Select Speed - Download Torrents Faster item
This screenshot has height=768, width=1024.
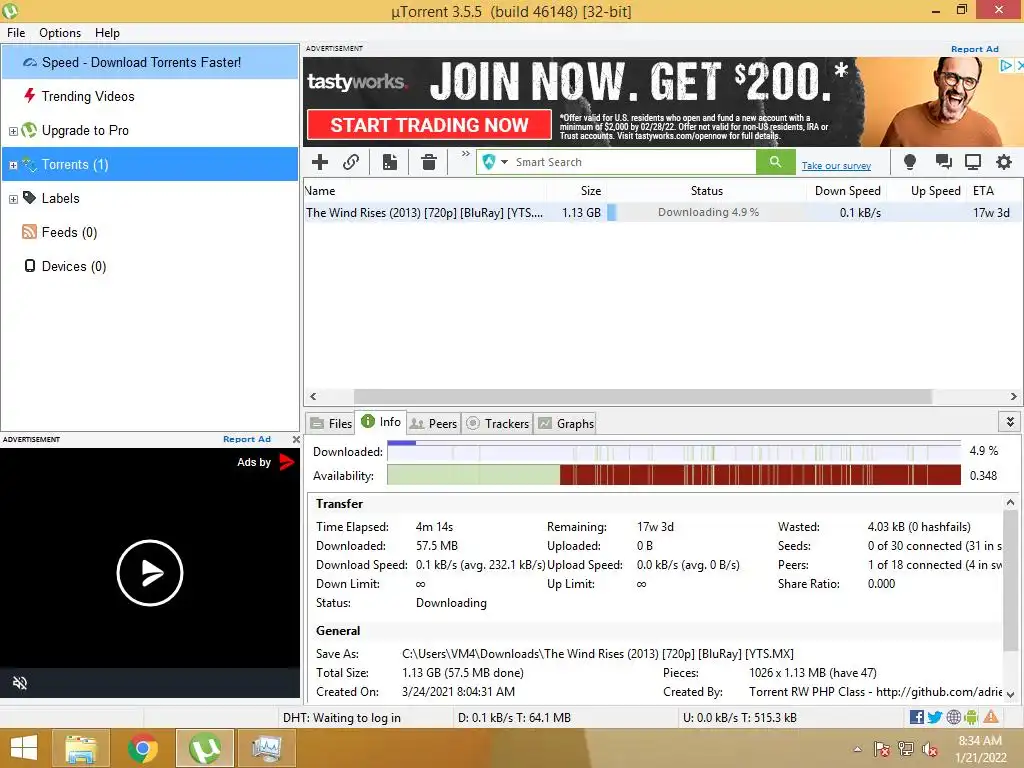coord(150,63)
